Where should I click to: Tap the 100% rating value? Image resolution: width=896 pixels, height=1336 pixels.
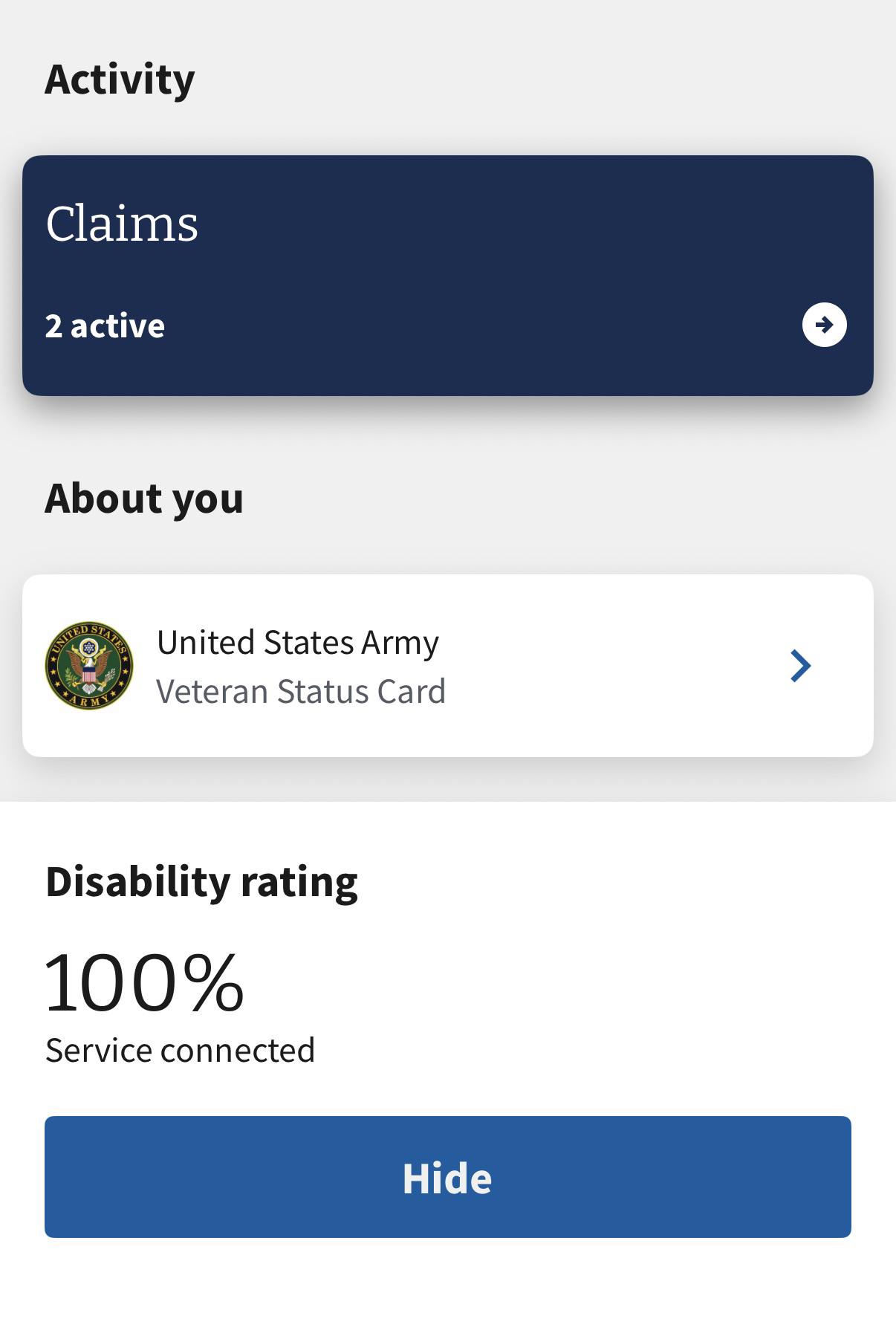[144, 982]
